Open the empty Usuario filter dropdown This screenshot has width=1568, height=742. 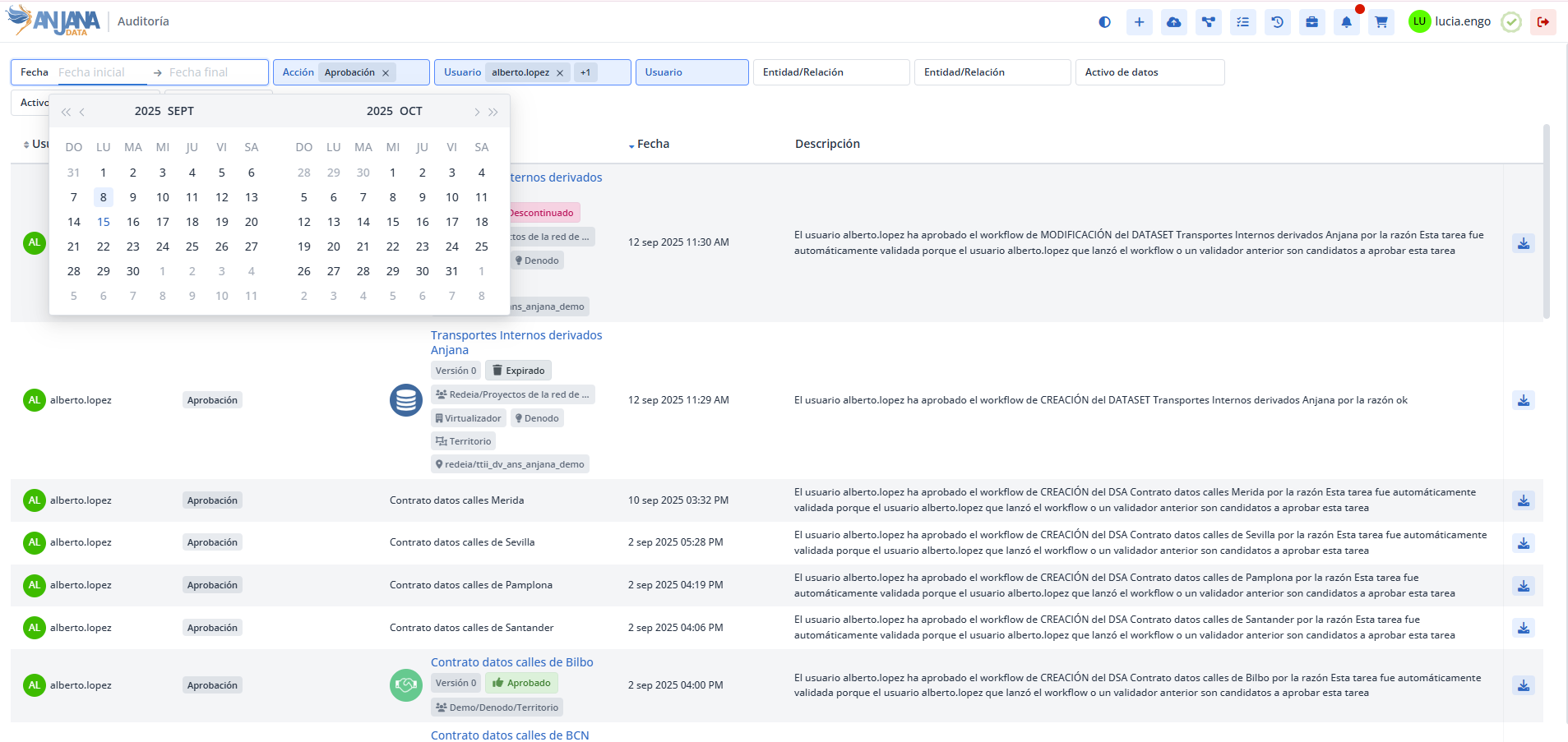click(691, 72)
